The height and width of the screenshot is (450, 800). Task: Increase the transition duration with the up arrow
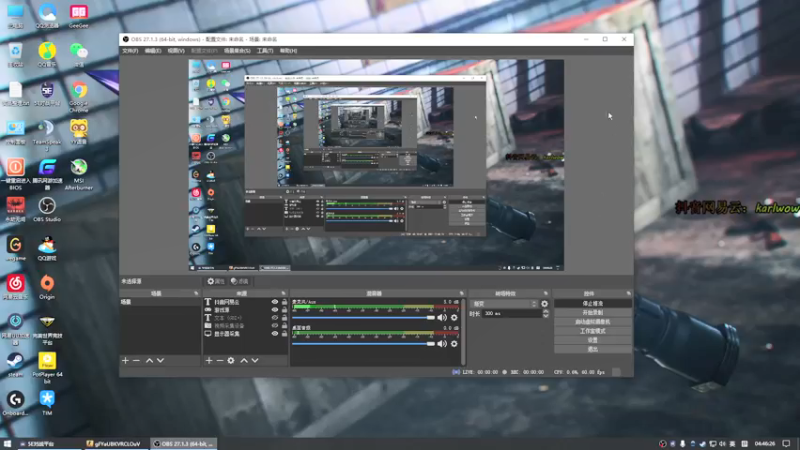click(545, 311)
